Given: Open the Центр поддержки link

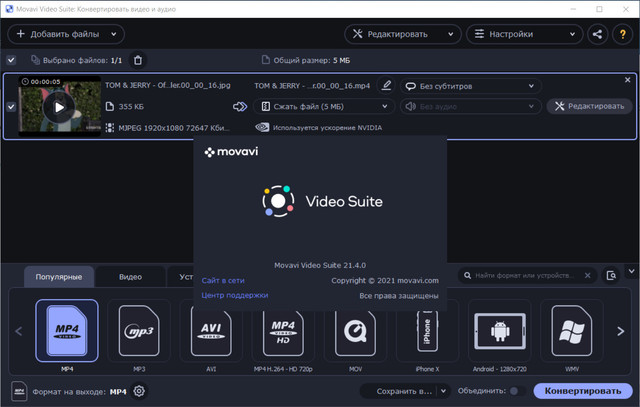Looking at the screenshot, I should pos(234,295).
